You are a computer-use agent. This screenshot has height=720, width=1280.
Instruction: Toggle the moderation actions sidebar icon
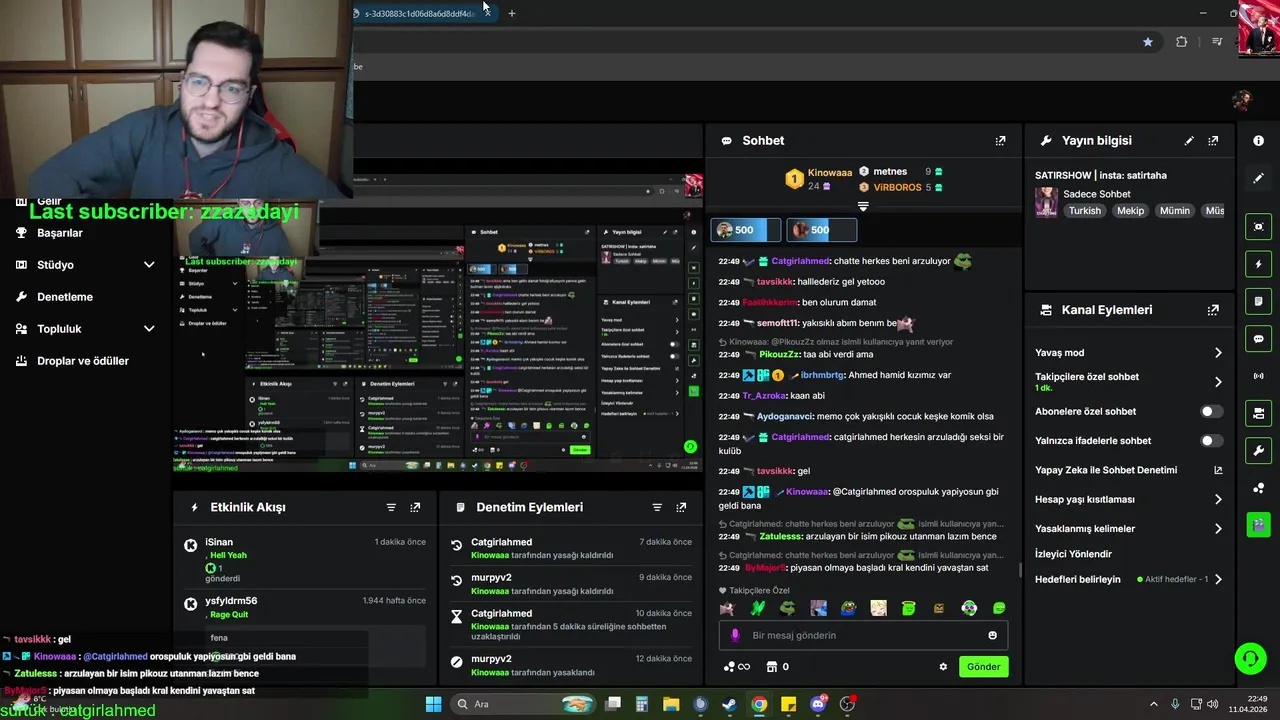pos(1258,301)
